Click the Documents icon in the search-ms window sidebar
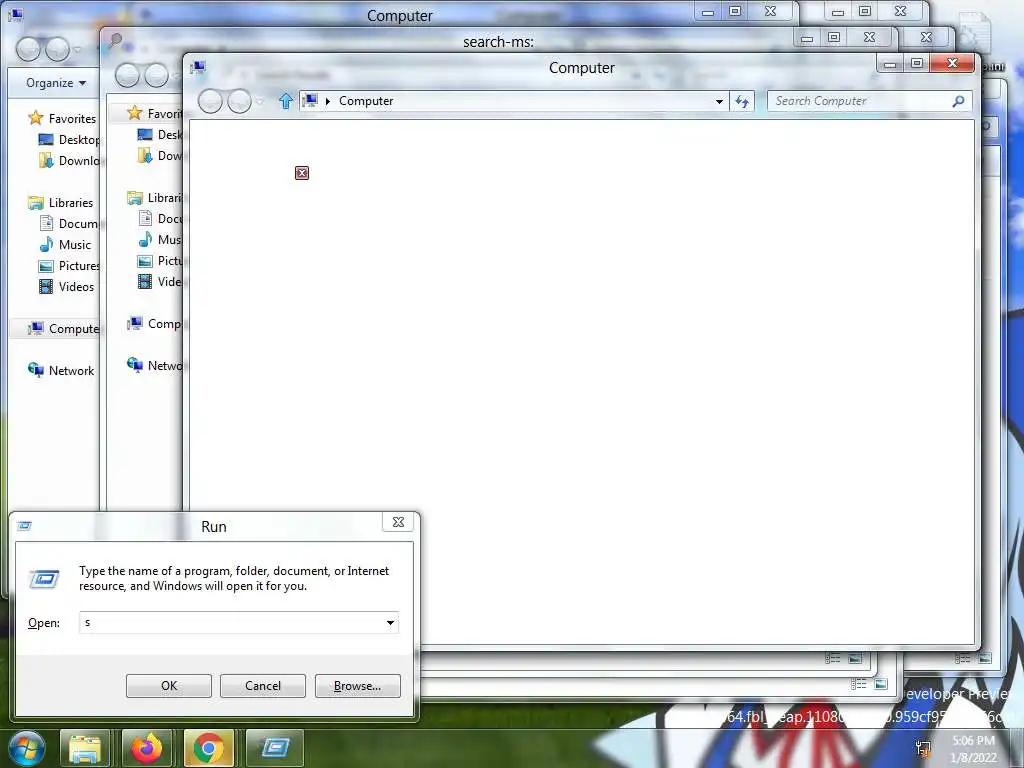Image resolution: width=1024 pixels, height=768 pixels. [145, 218]
